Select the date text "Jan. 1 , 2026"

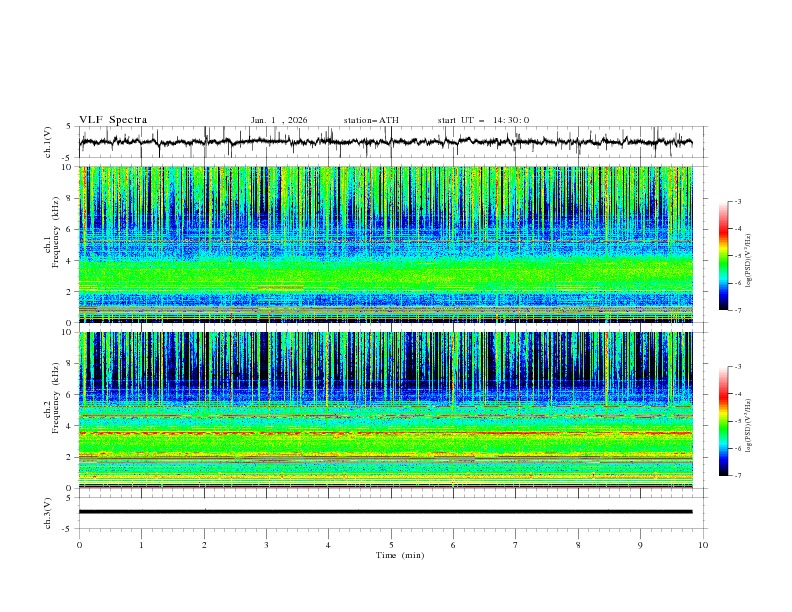pyautogui.click(x=279, y=120)
